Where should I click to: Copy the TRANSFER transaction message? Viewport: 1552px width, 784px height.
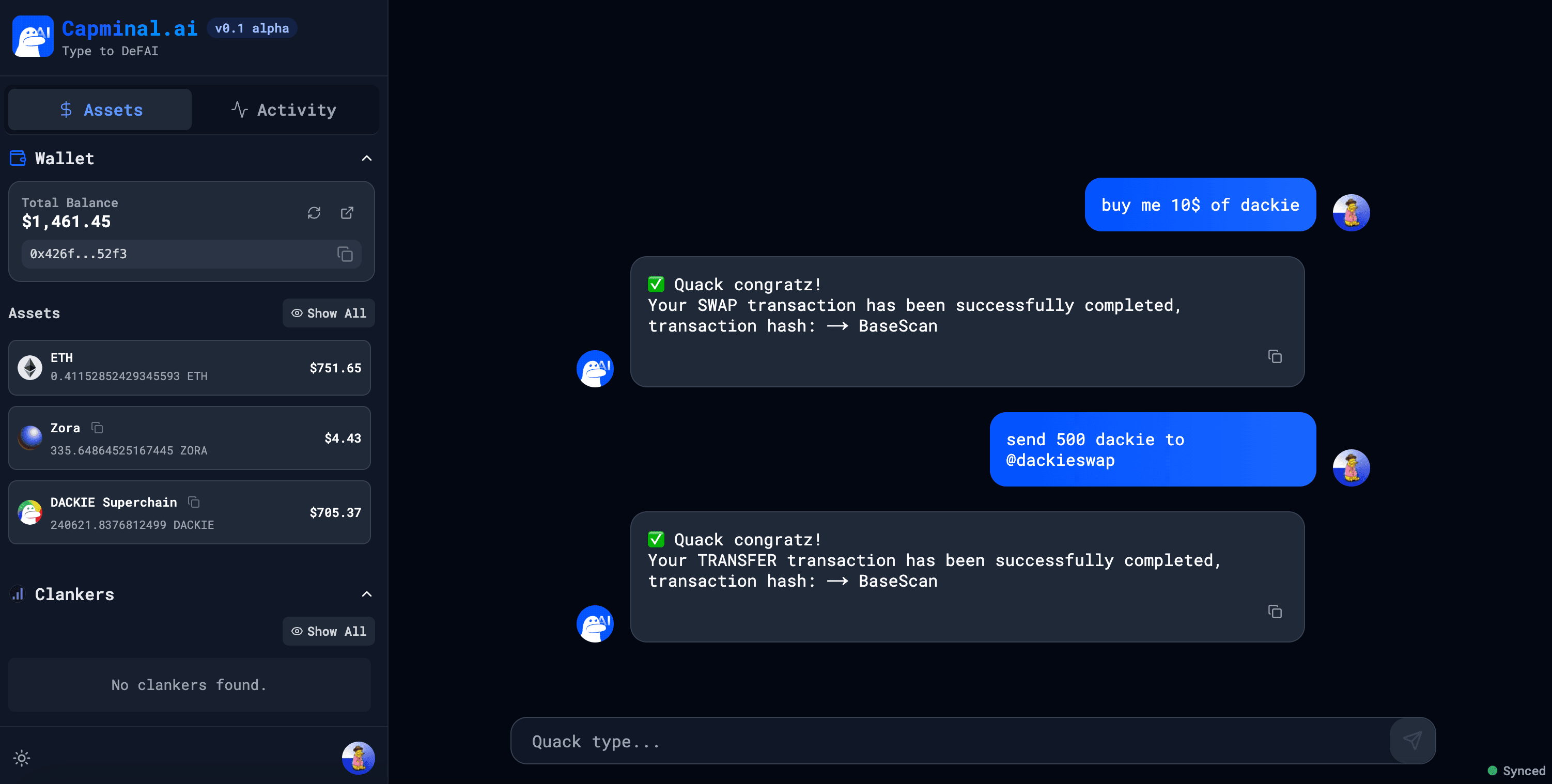(x=1275, y=612)
